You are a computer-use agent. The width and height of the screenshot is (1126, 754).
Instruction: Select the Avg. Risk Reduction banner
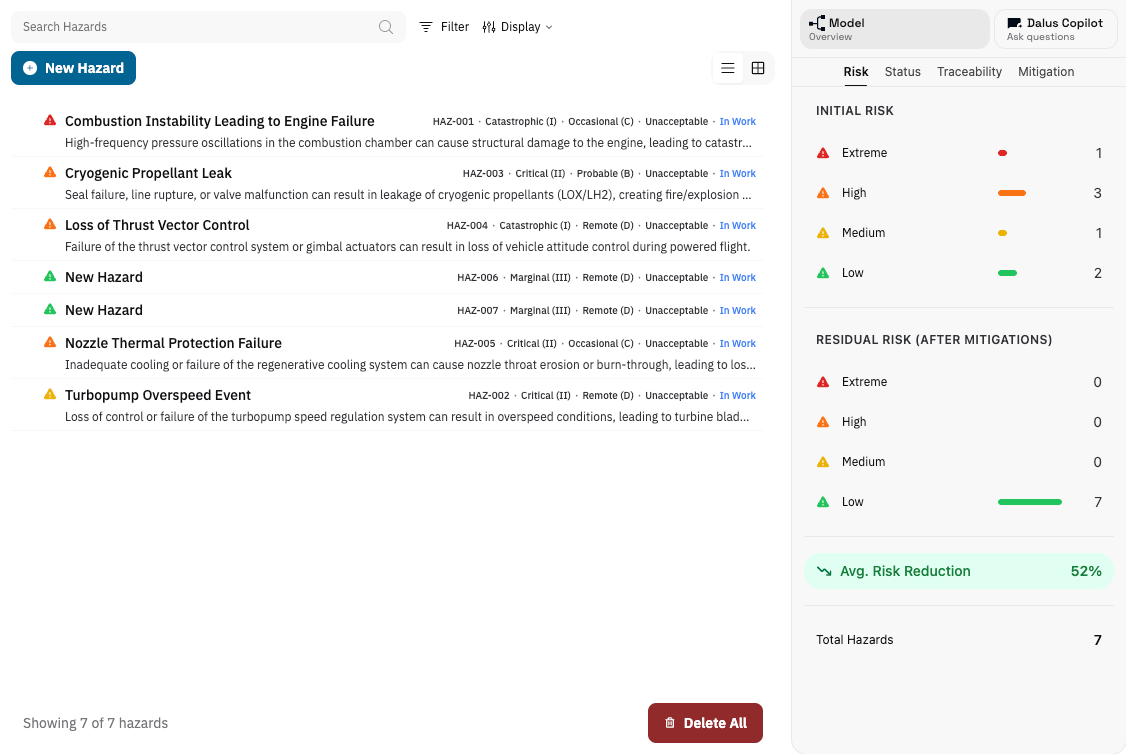pyautogui.click(x=959, y=572)
